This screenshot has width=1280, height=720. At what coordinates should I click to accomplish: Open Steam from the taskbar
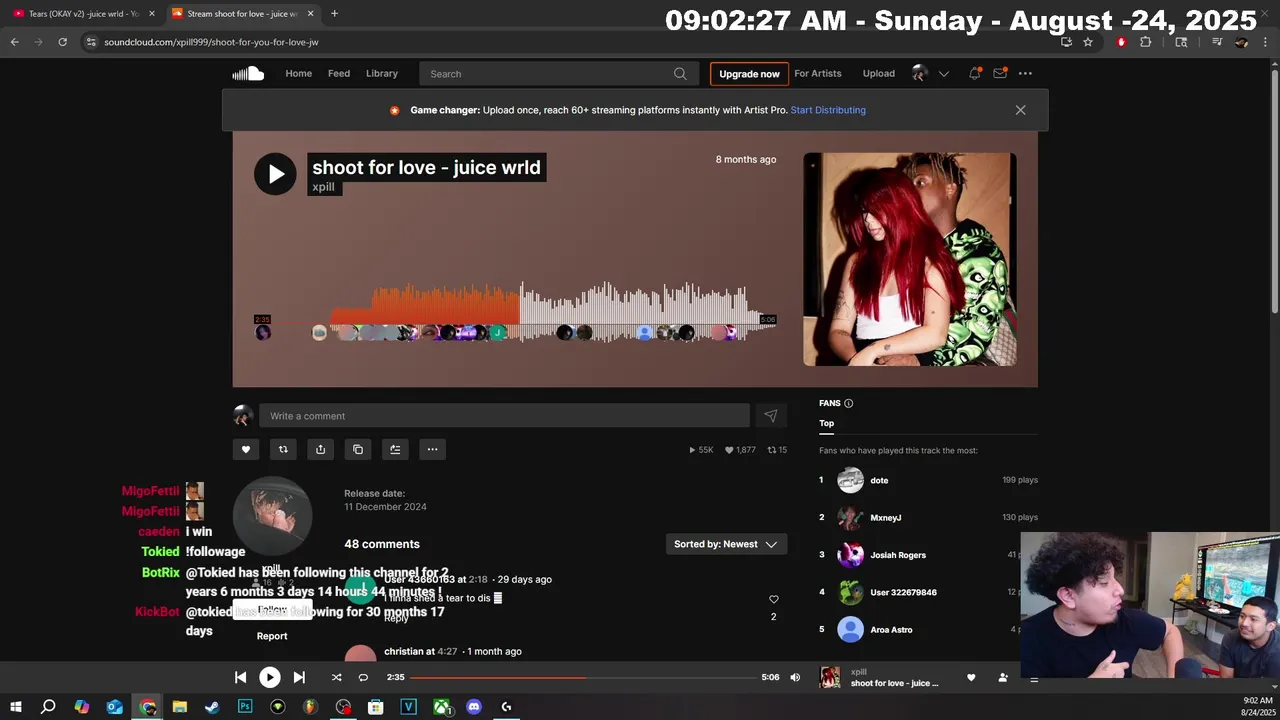(212, 707)
